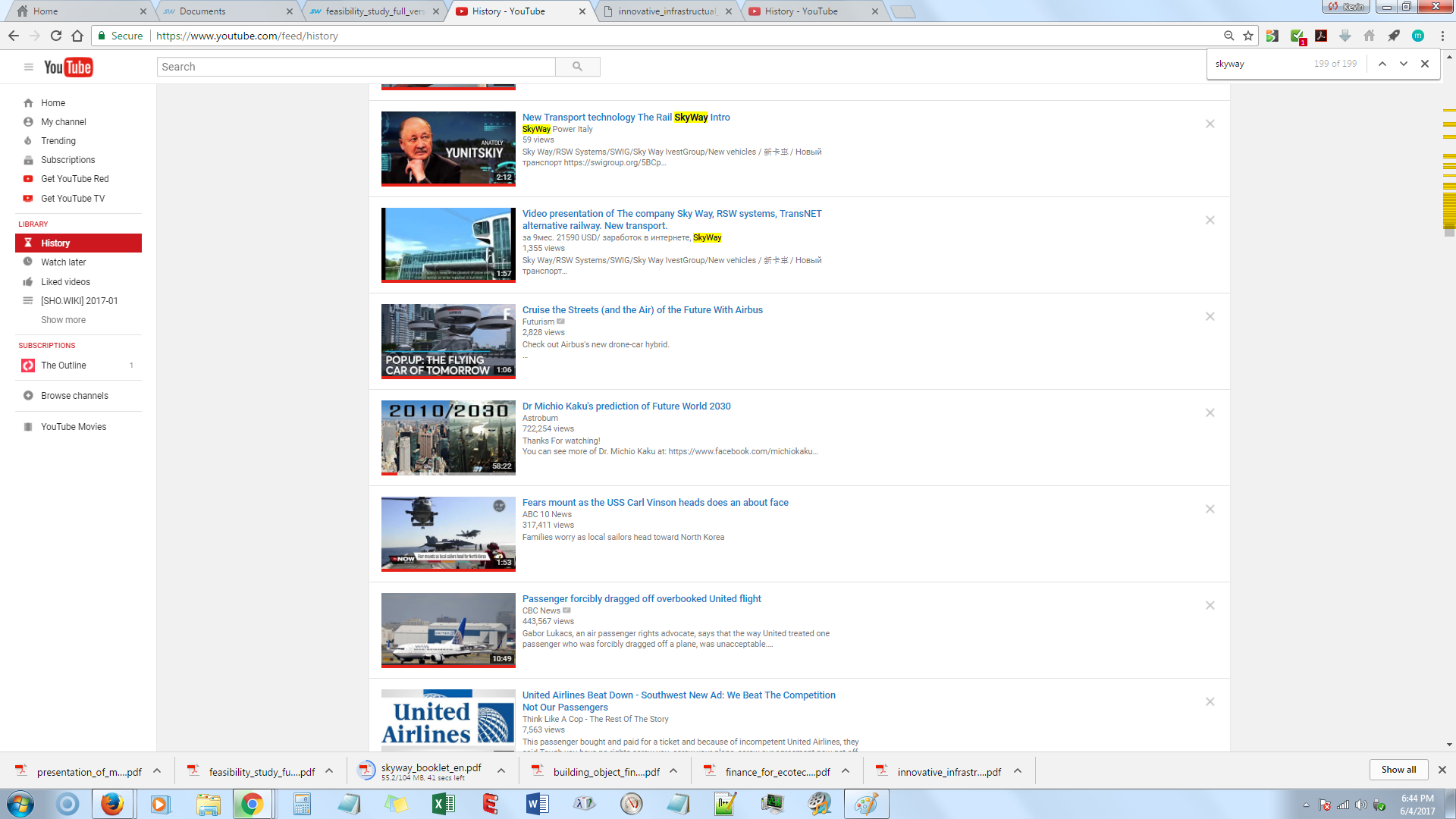Click Browse channels in sidebar
Image resolution: width=1456 pixels, height=819 pixels.
pyautogui.click(x=74, y=396)
